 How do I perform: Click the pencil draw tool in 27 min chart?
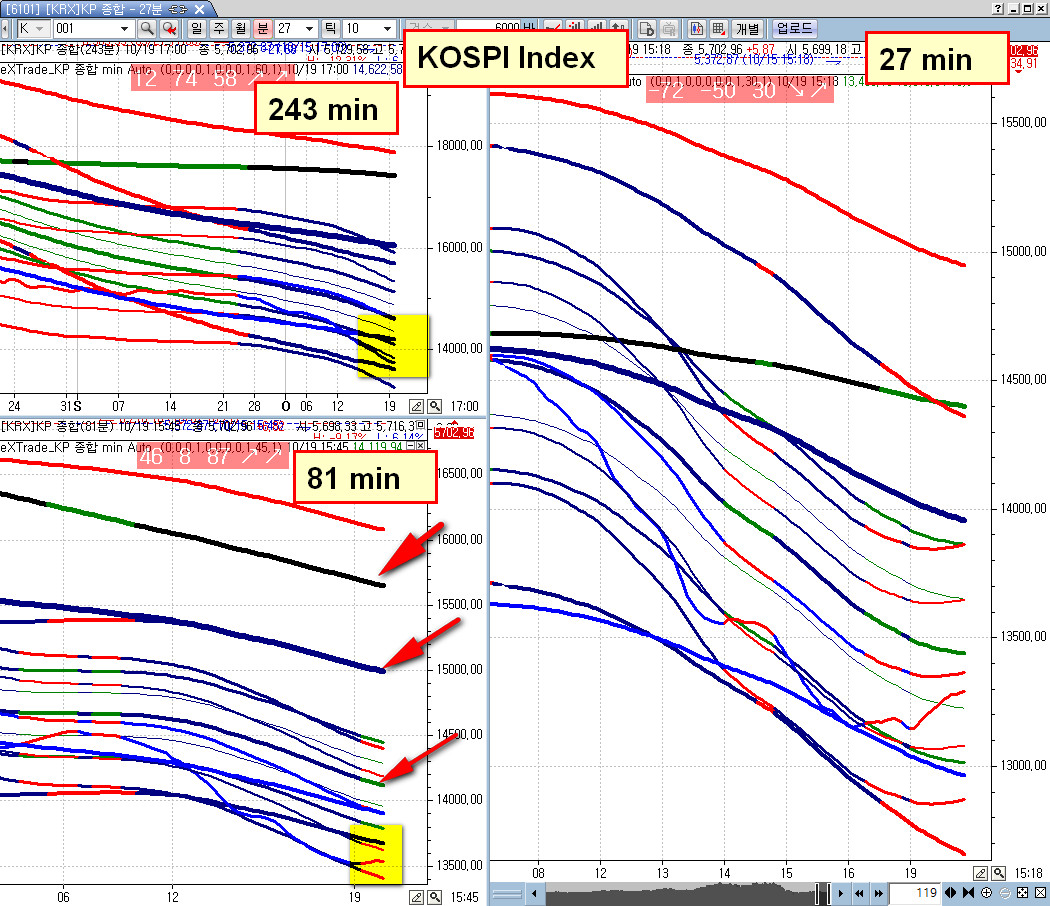(980, 873)
